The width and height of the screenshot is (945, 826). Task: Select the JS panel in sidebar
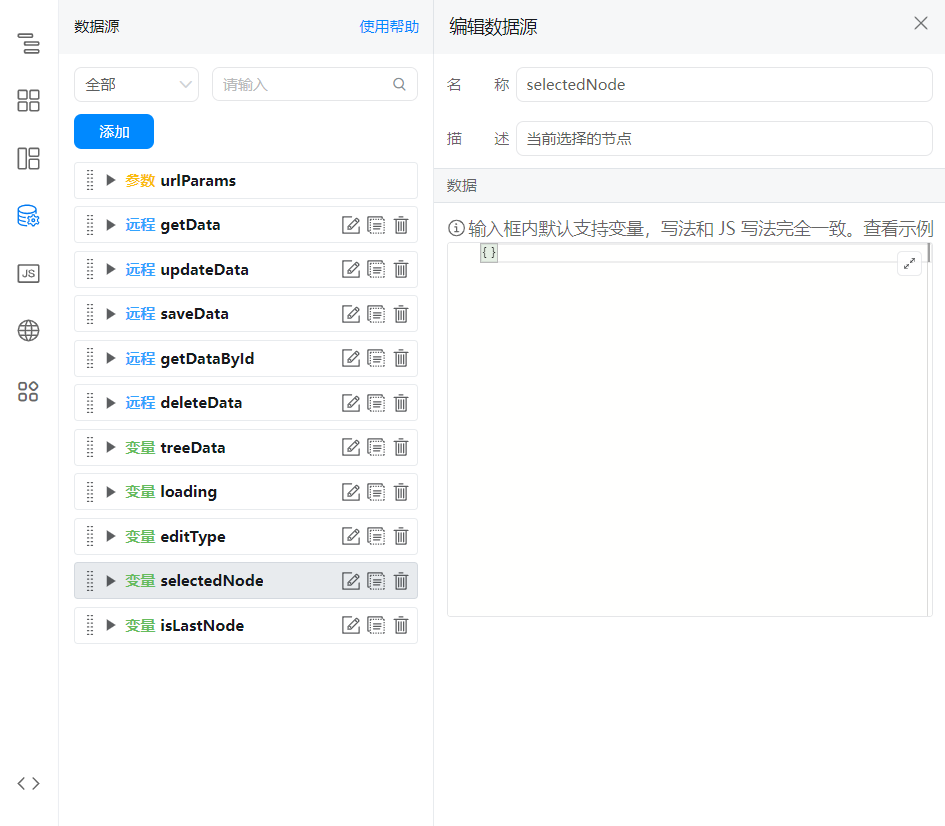click(x=28, y=274)
